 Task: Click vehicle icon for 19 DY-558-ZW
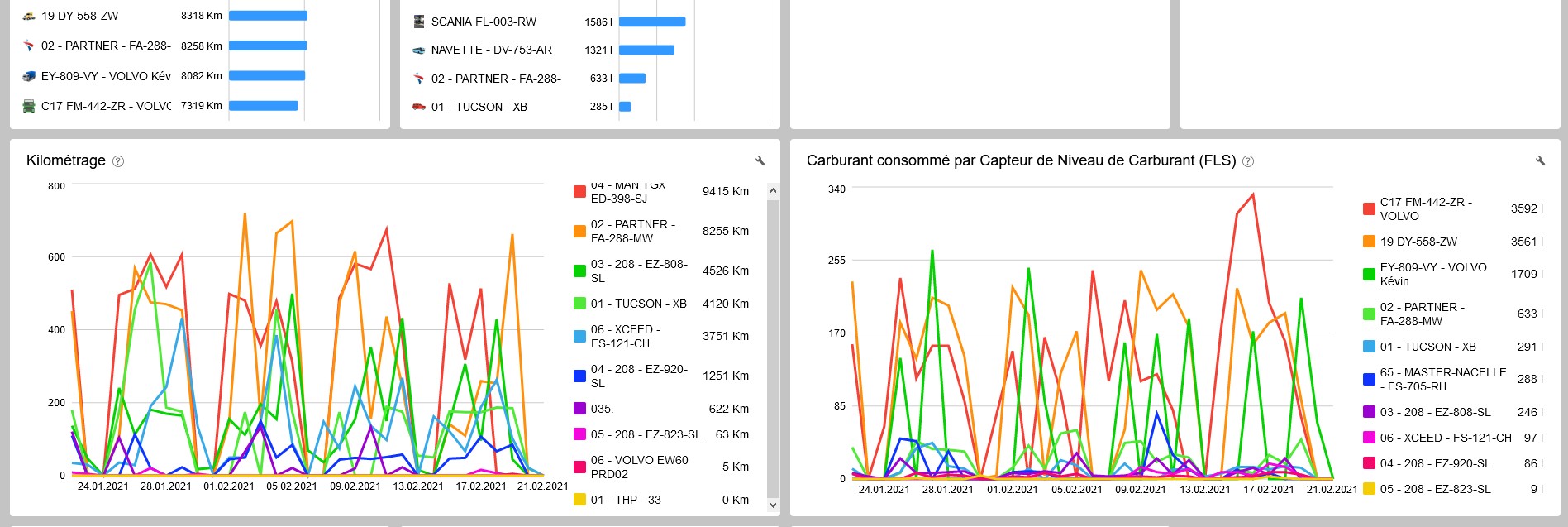(29, 16)
